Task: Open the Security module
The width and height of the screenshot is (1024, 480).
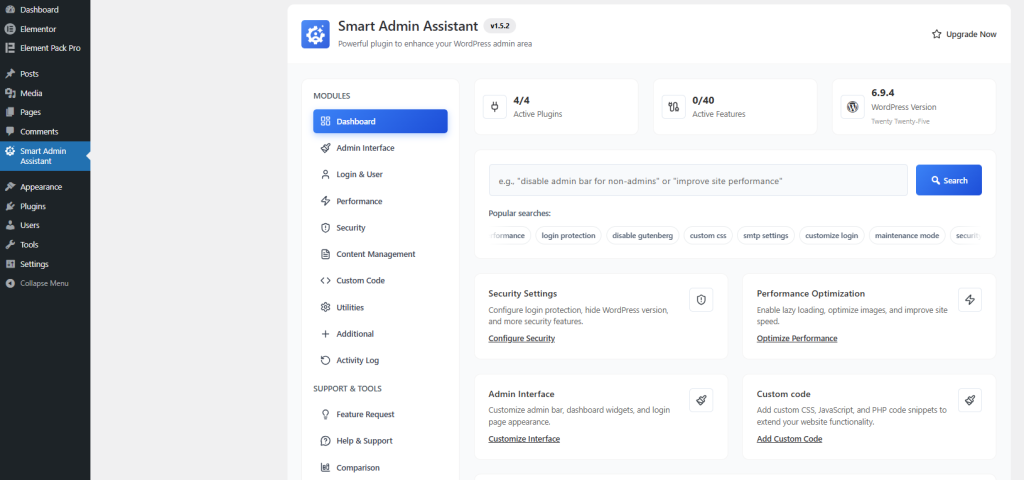Action: 380,228
